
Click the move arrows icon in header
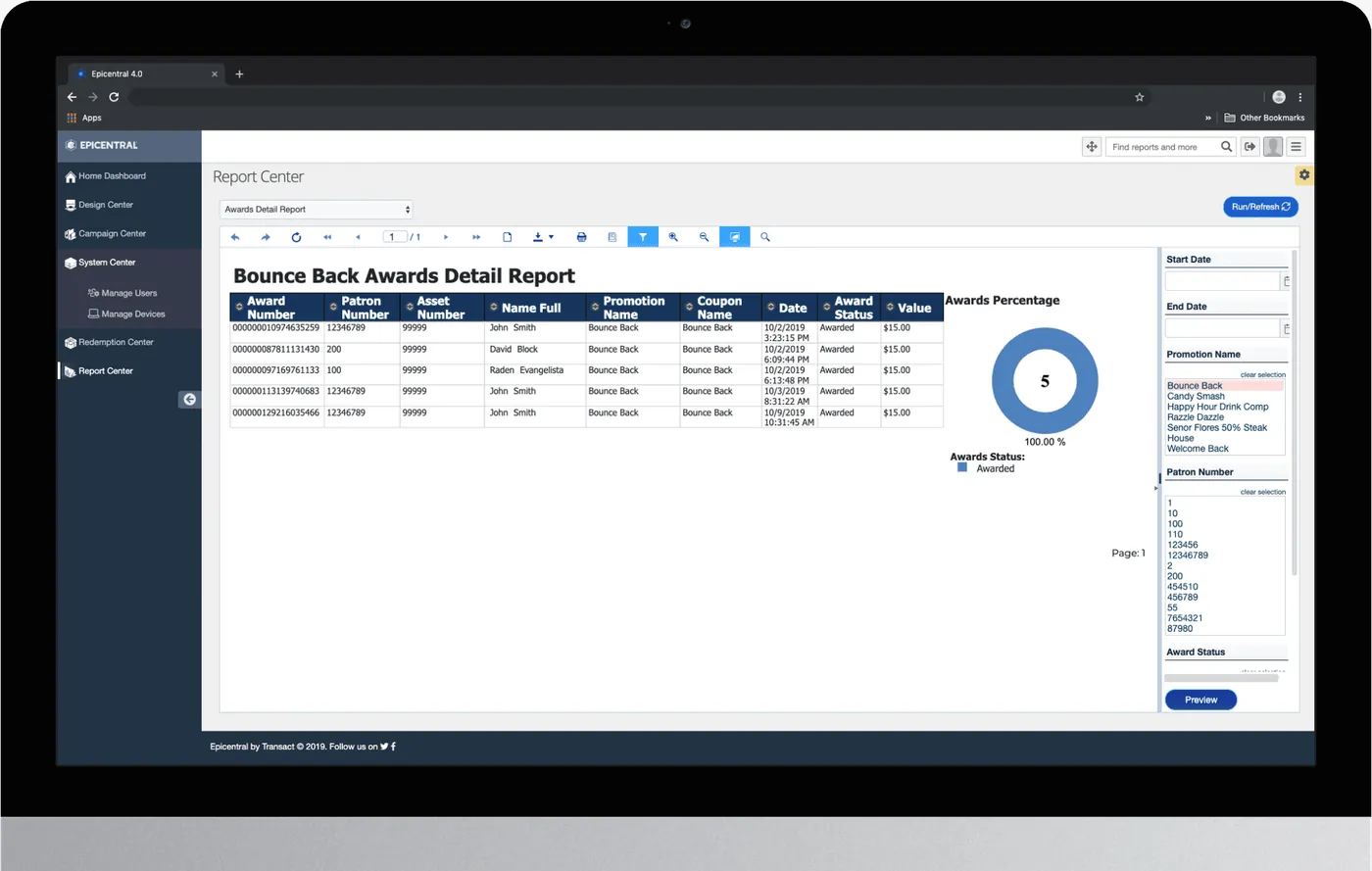(1092, 147)
